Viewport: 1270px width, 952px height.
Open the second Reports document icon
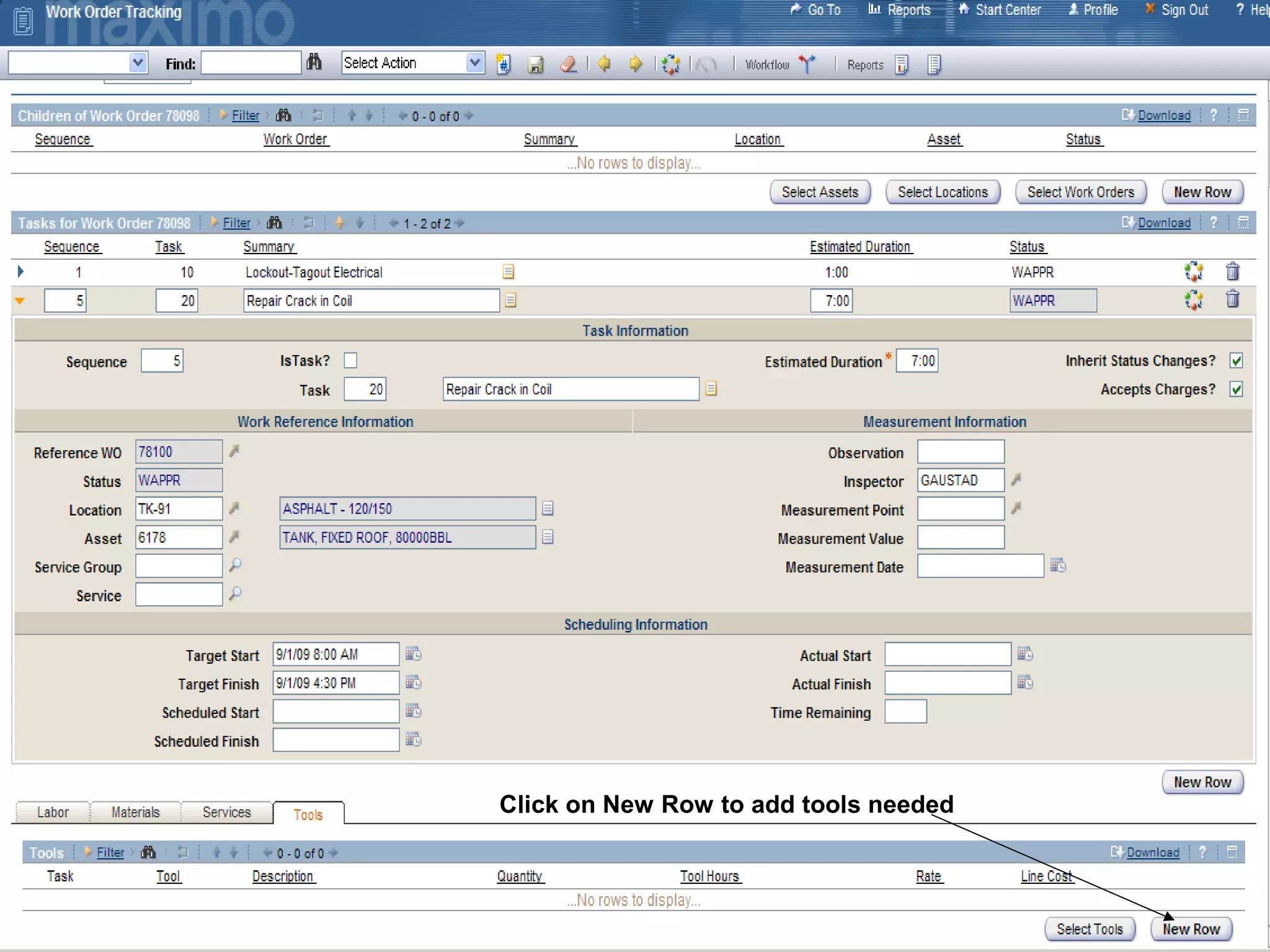coord(934,64)
